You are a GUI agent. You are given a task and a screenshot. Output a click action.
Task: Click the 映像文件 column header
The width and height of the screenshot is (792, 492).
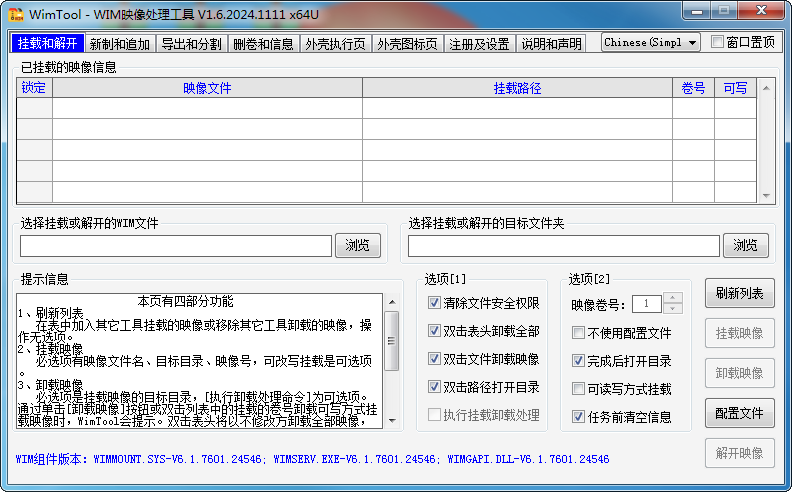tap(207, 88)
